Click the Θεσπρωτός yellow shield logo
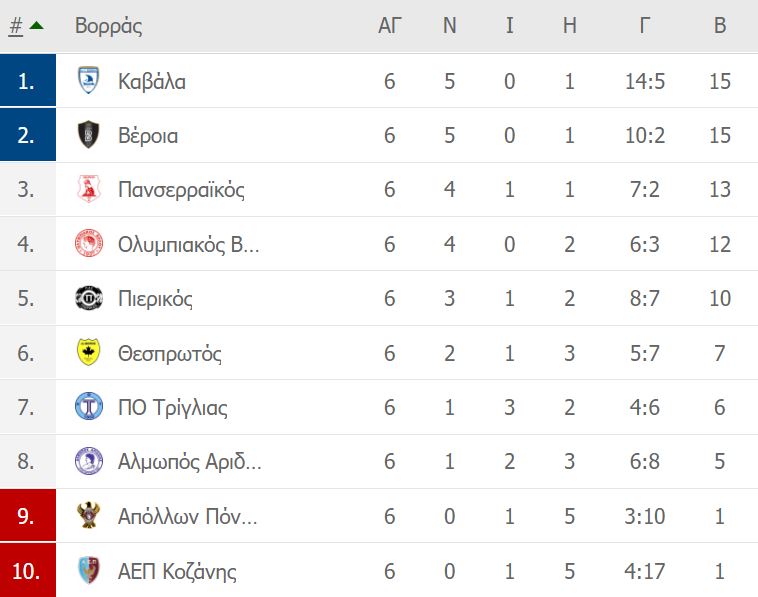The image size is (758, 597). click(x=88, y=352)
